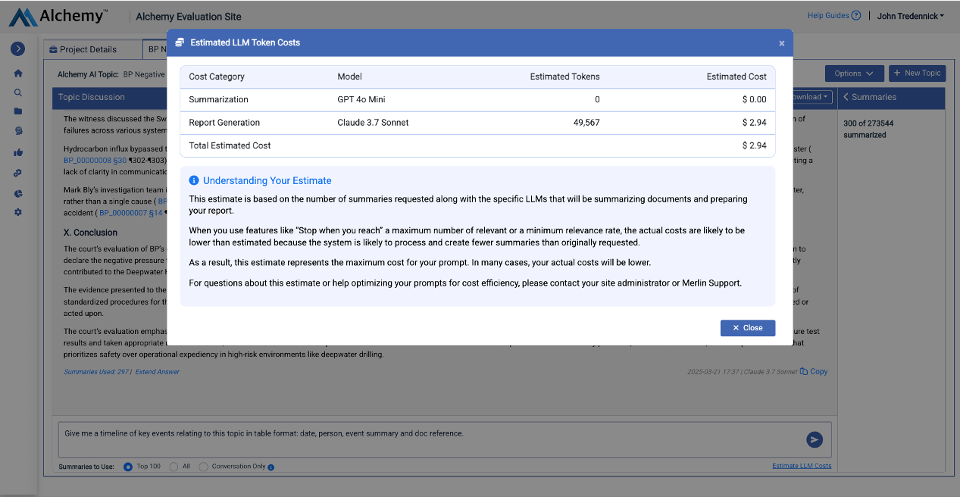This screenshot has height=500, width=960.
Task: Open settings gear in left sidebar
Action: point(18,212)
